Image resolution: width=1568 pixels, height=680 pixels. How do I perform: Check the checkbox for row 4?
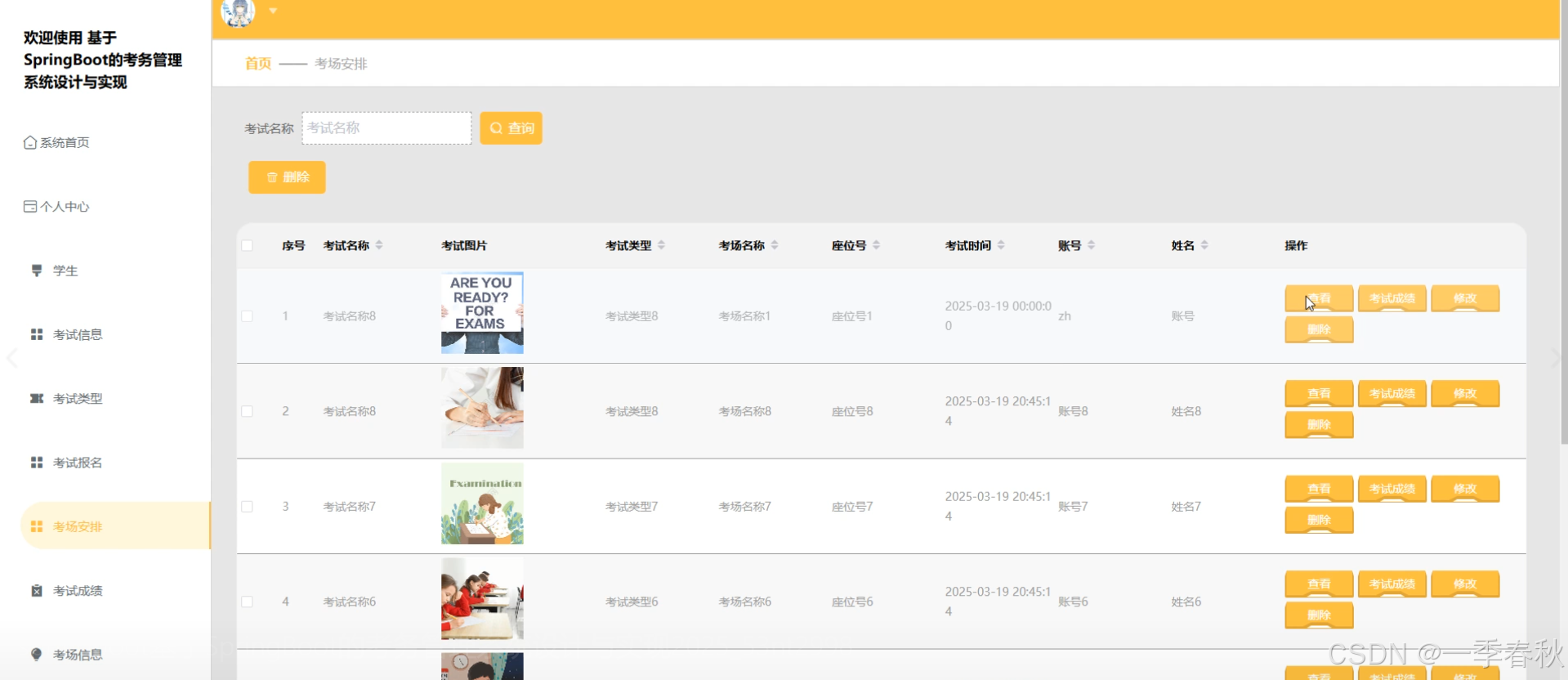[x=247, y=602]
